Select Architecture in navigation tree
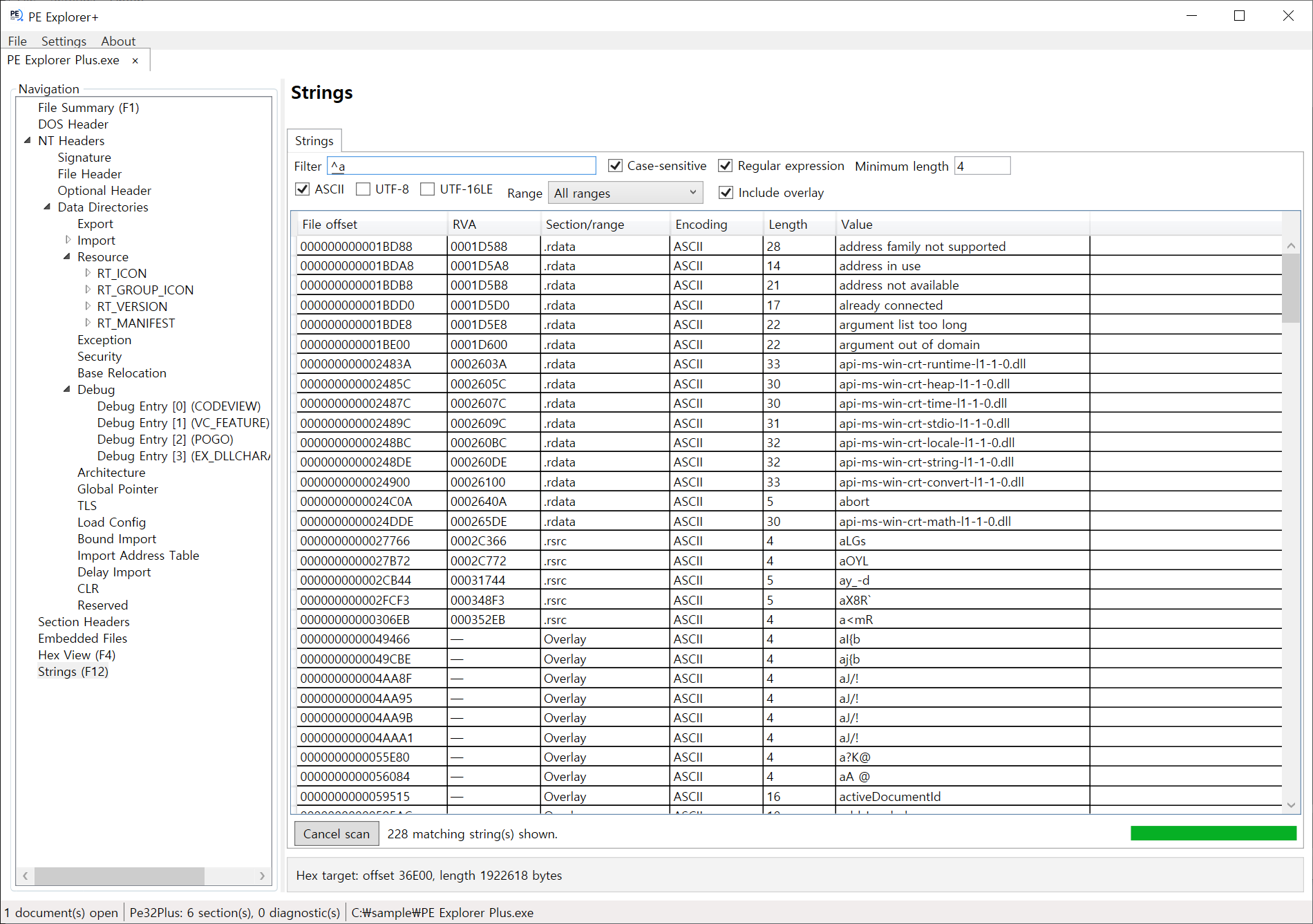Screen dimensions: 1313x924 (x=111, y=473)
